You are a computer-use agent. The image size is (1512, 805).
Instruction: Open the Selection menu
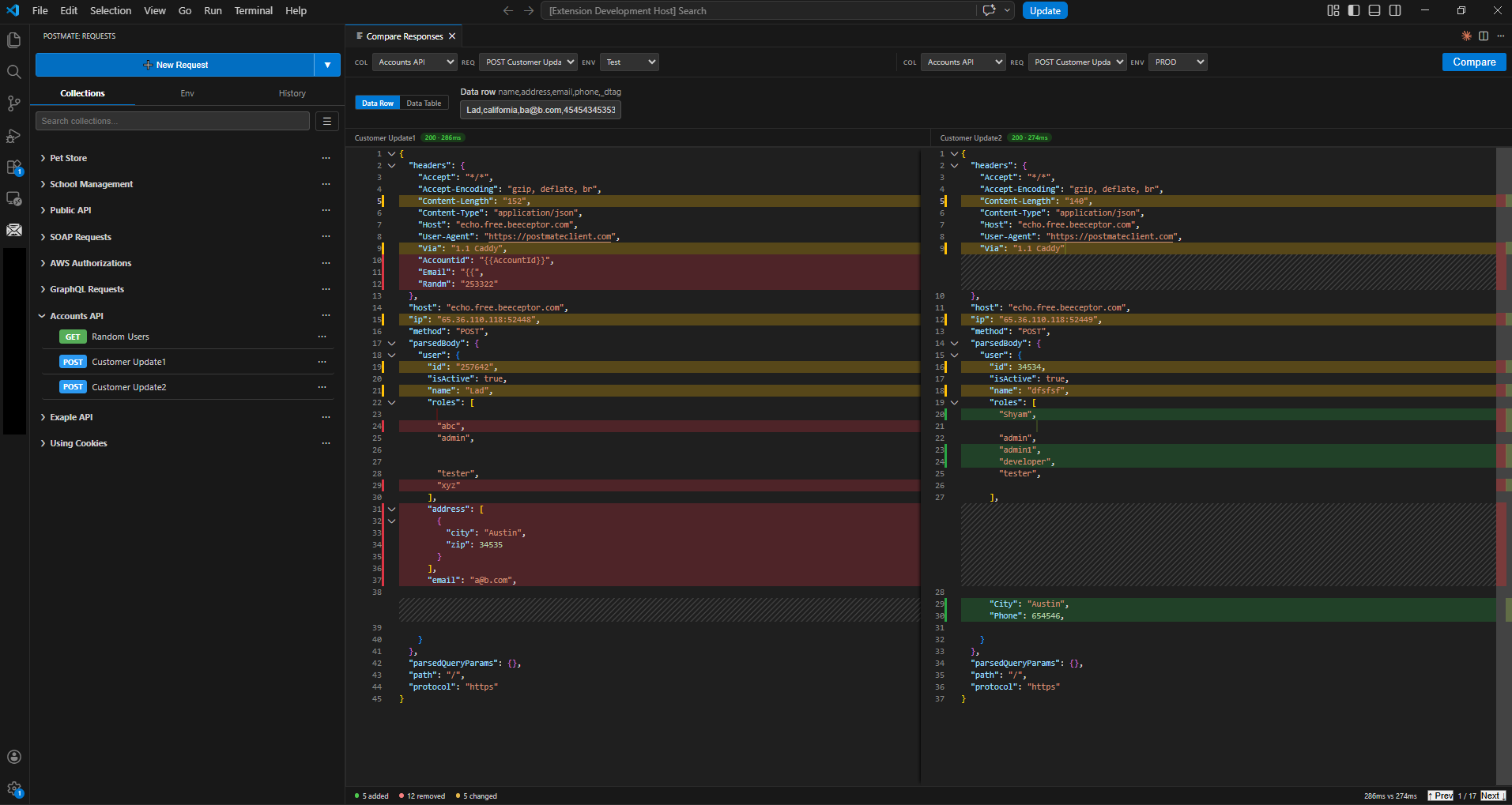tap(111, 10)
